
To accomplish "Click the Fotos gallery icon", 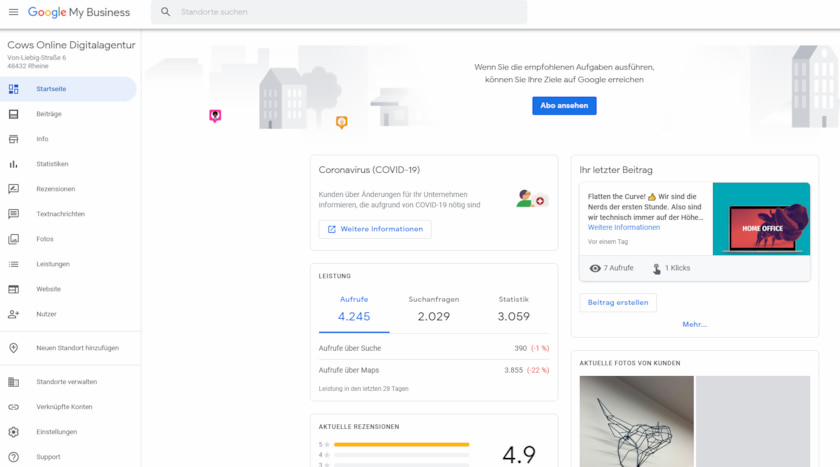I will (13, 239).
